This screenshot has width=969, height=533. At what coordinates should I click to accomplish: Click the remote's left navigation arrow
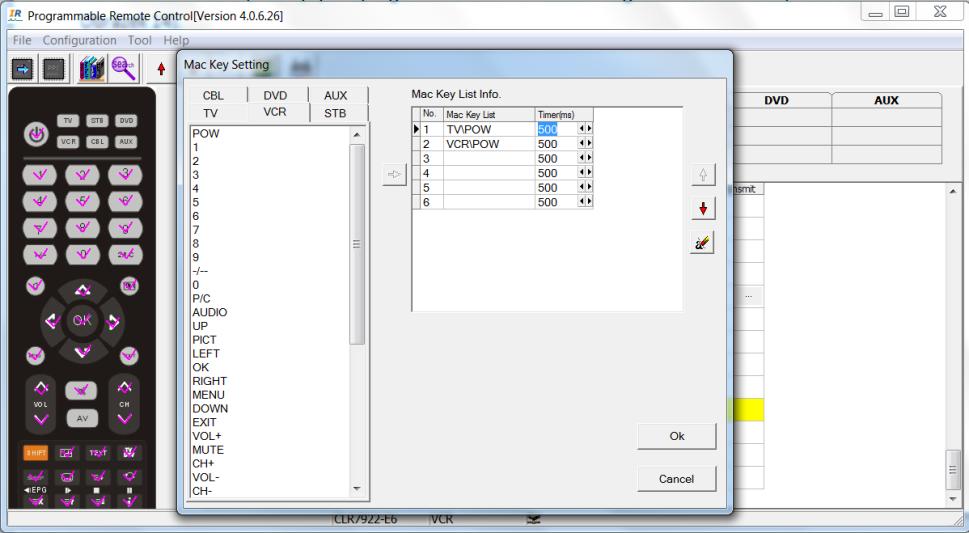tap(52, 321)
